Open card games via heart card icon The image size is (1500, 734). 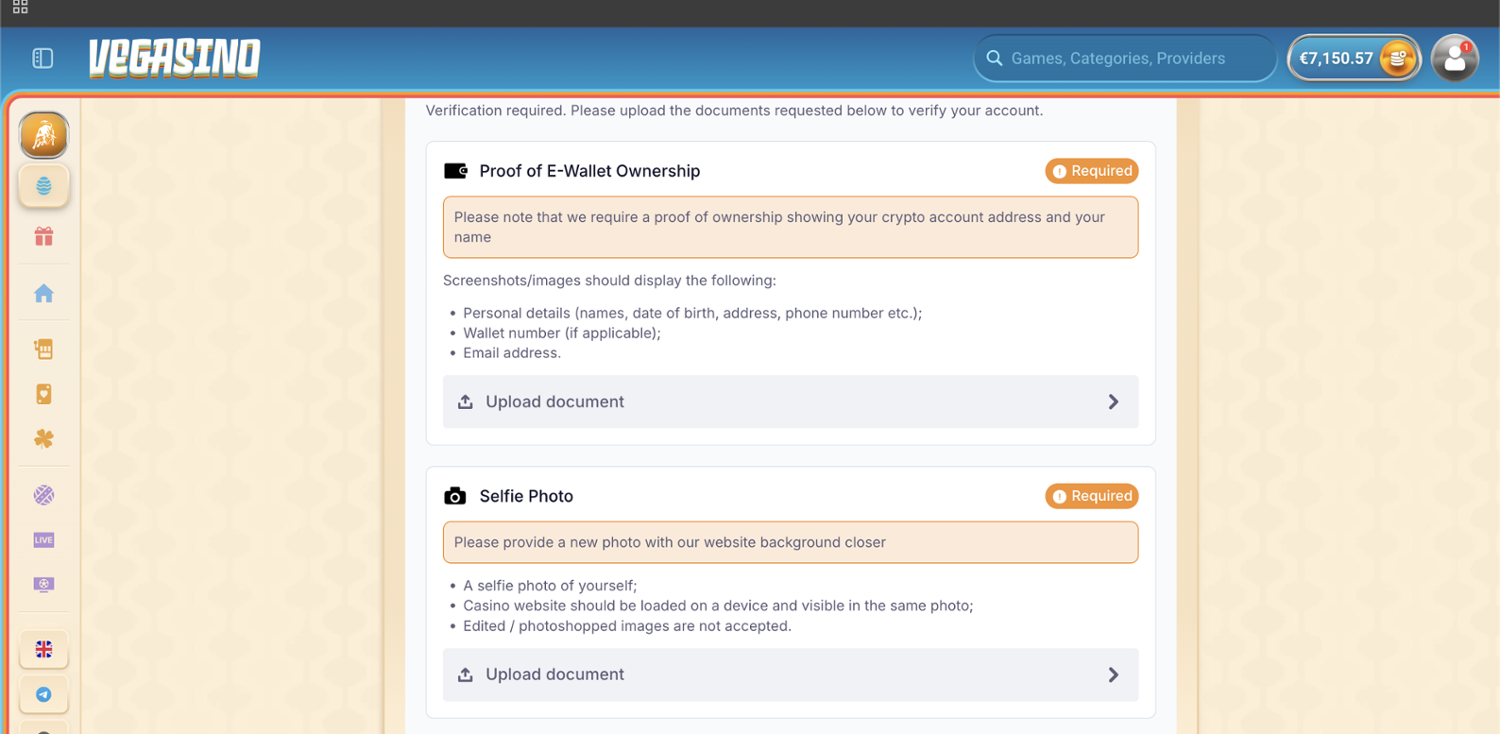point(44,394)
